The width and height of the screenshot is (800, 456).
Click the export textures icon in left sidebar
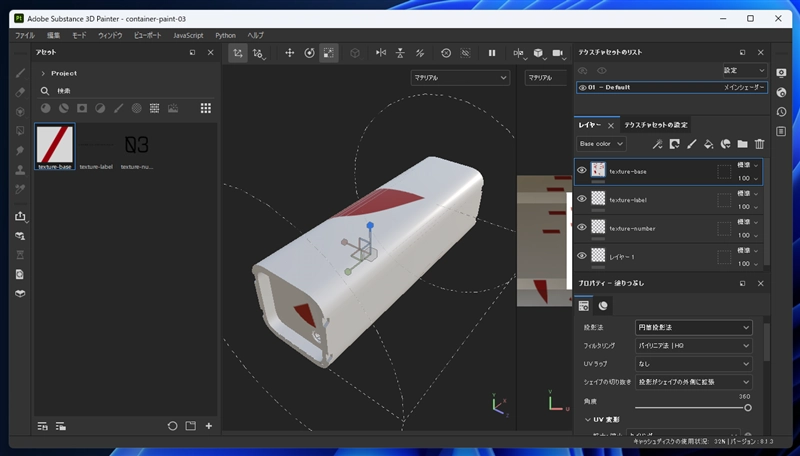click(20, 216)
